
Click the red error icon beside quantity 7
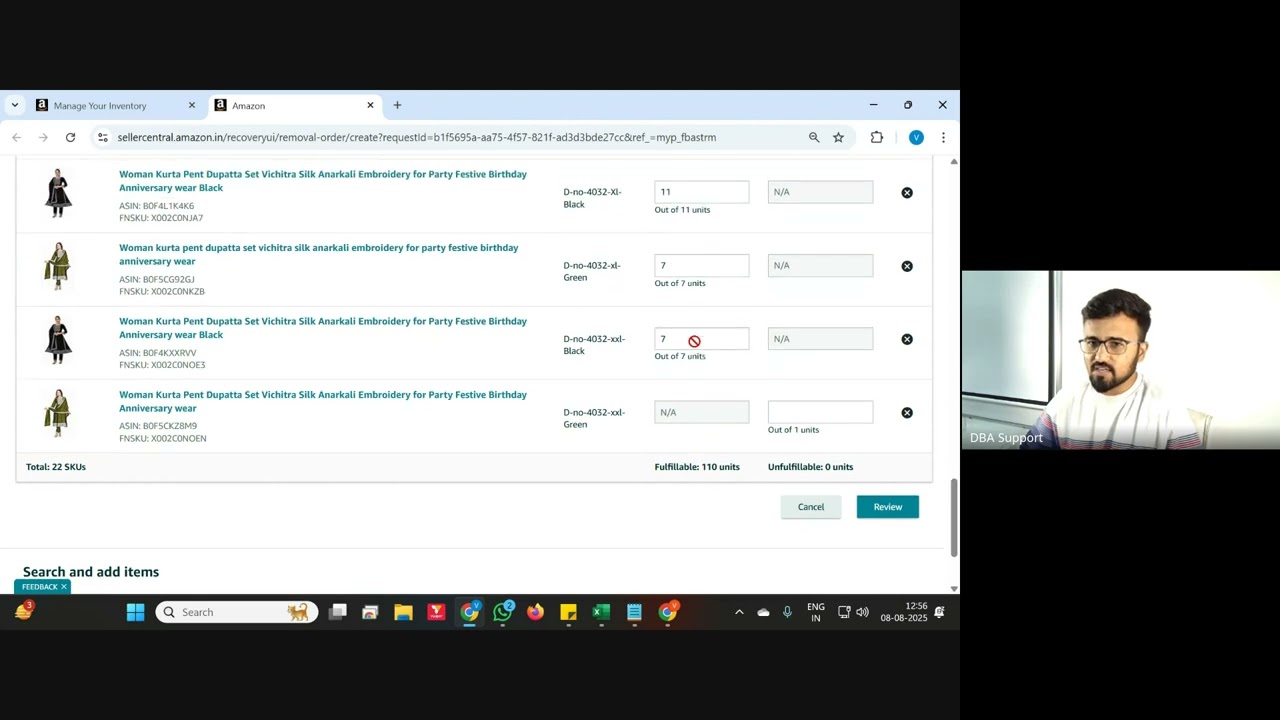[x=694, y=340]
